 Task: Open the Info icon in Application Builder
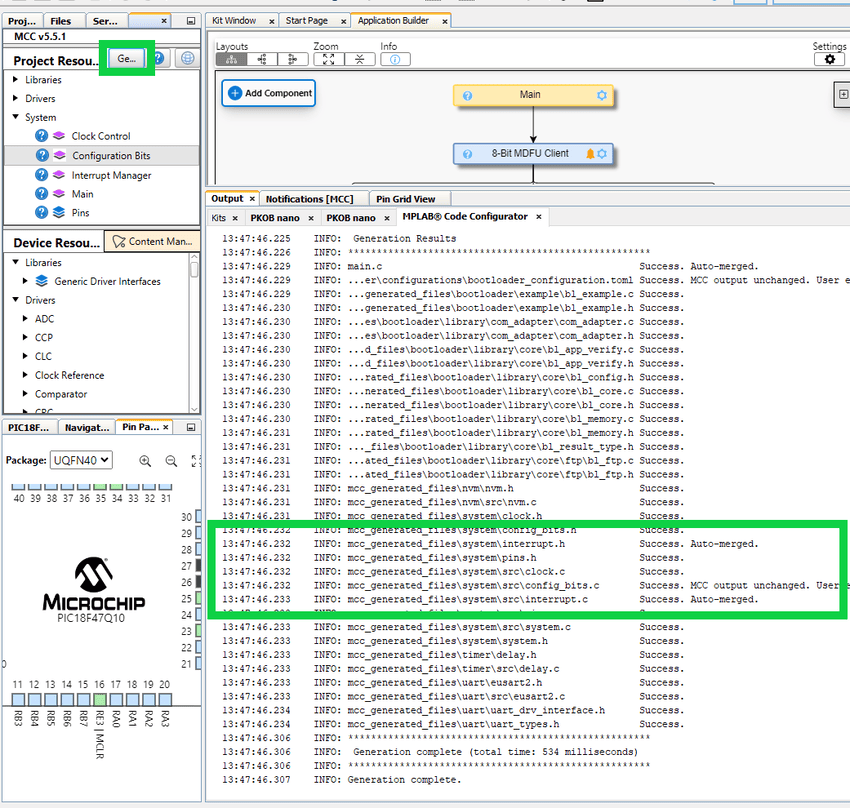394,60
